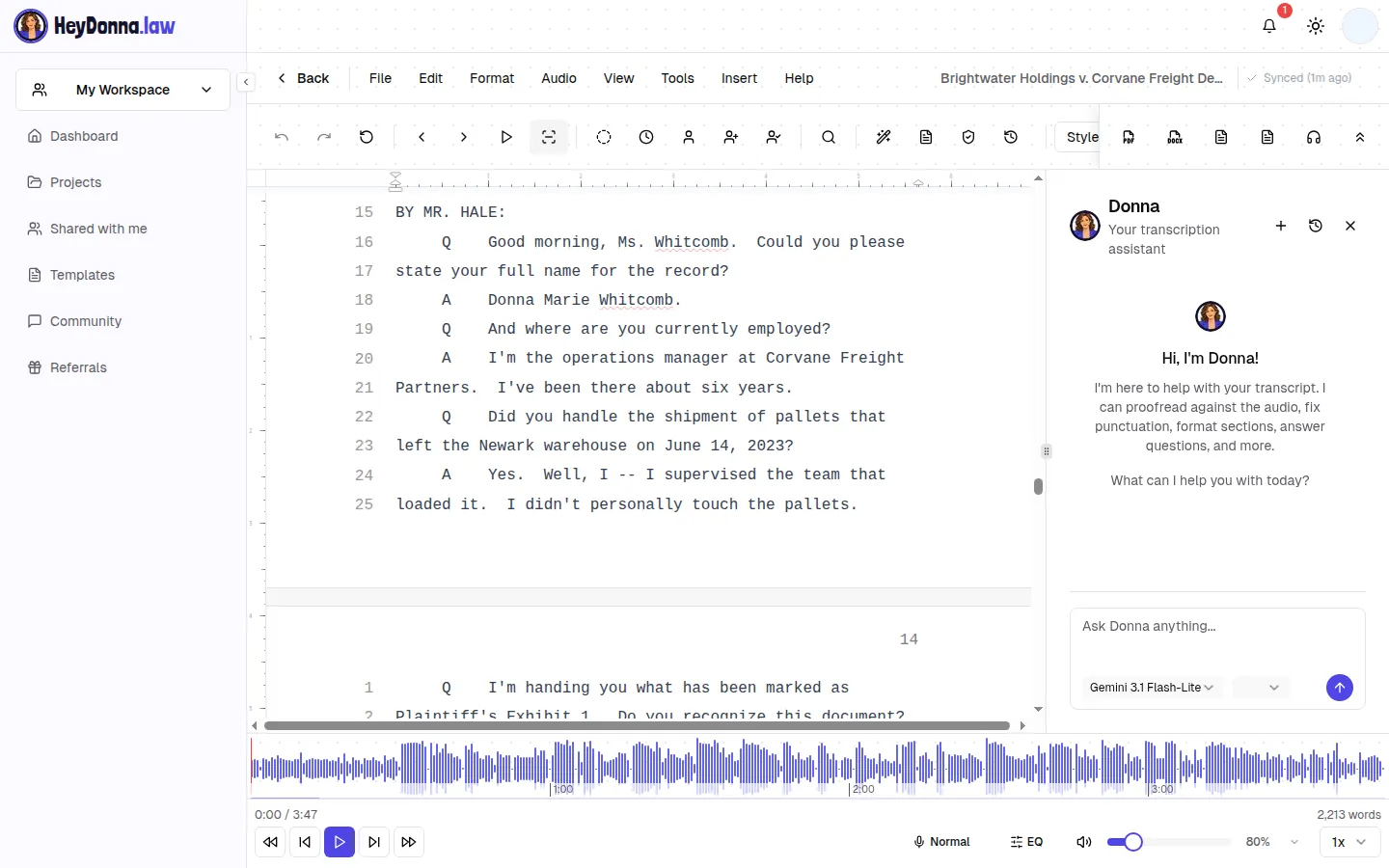Export the transcript as DOCX
The height and width of the screenshot is (868, 1389).
(1175, 137)
